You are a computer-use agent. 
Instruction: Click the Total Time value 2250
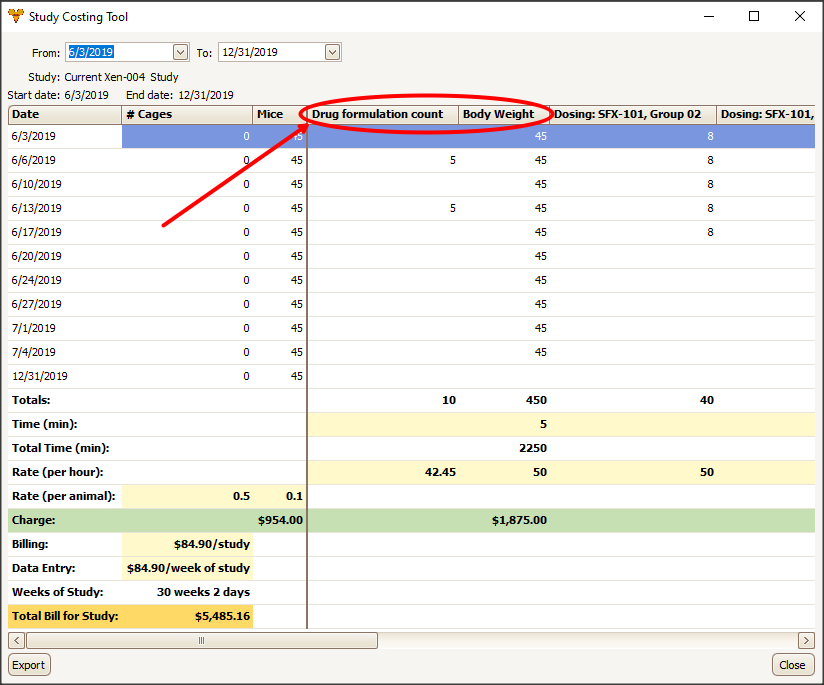(x=533, y=448)
